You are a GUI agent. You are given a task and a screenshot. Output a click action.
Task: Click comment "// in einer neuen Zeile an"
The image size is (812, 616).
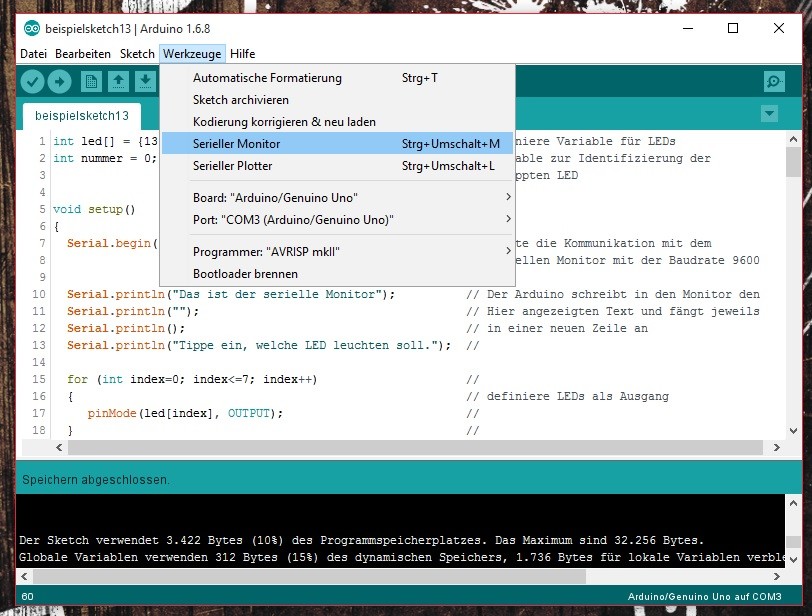coord(557,328)
